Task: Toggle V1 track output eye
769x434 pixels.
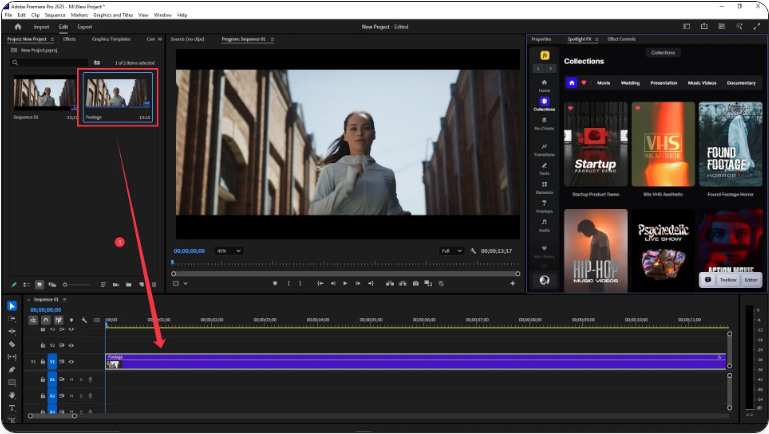Action: tap(71, 361)
